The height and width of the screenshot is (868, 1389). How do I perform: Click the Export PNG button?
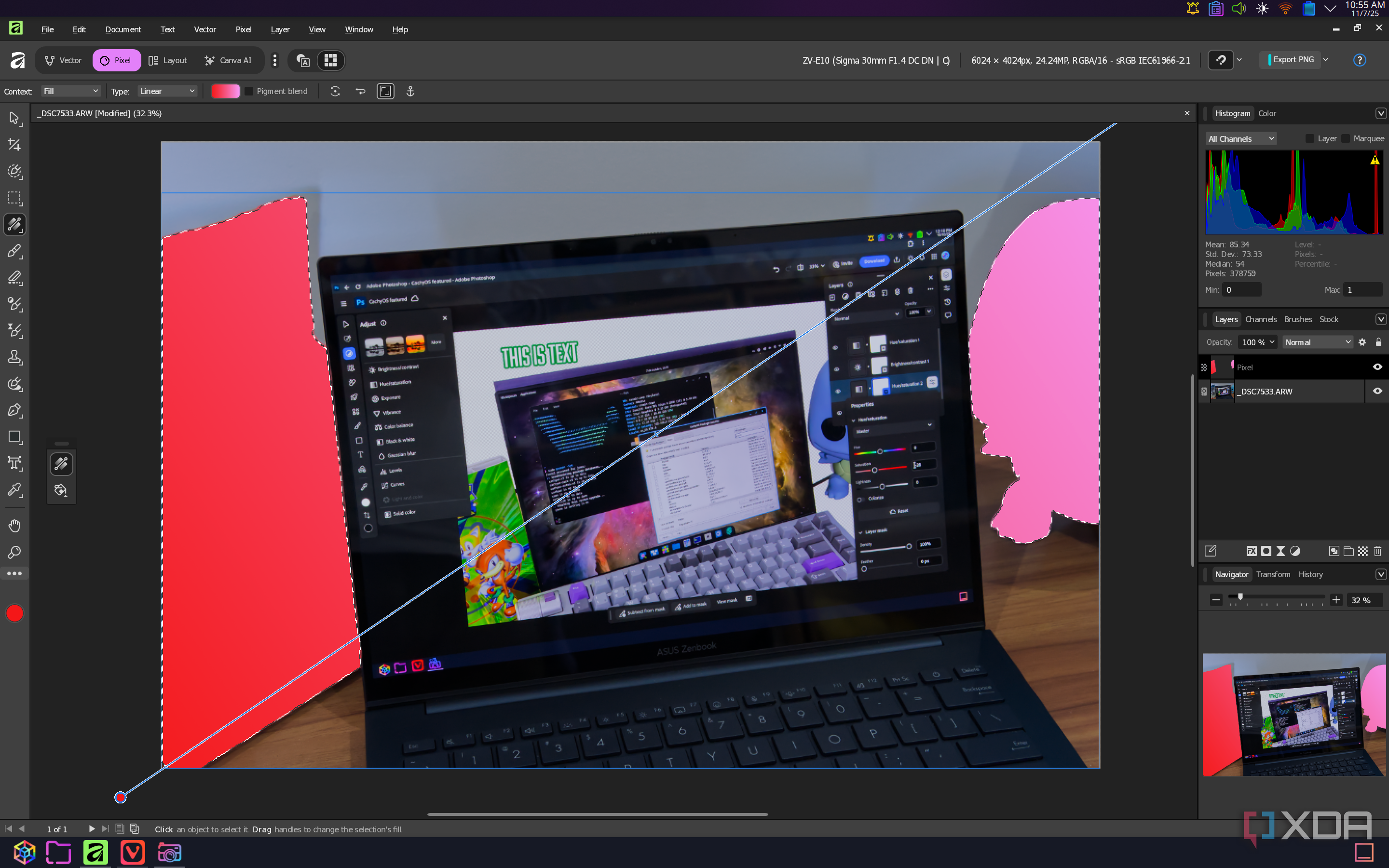coord(1290,60)
